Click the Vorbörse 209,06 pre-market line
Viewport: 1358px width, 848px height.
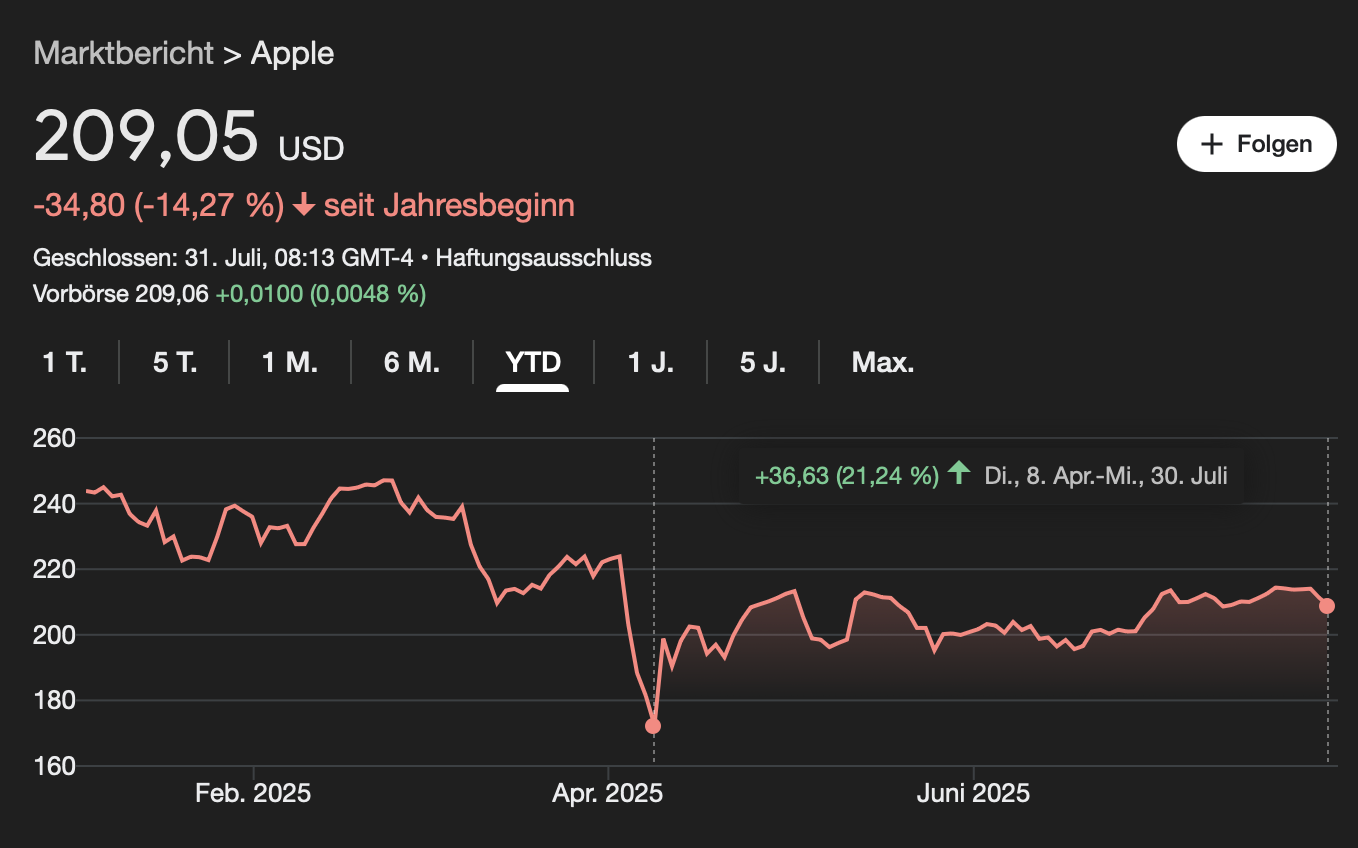click(230, 294)
